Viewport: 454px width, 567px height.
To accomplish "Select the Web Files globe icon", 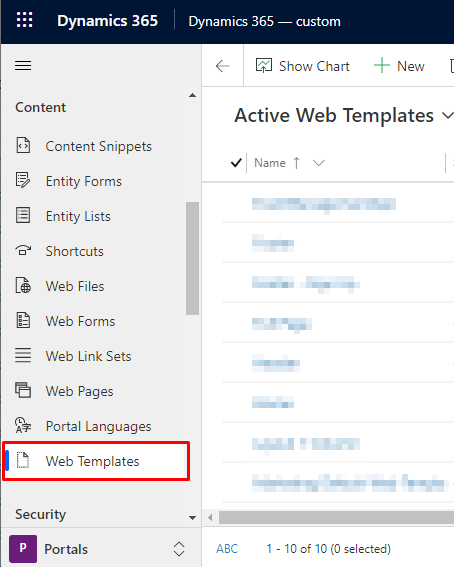I will 23,285.
